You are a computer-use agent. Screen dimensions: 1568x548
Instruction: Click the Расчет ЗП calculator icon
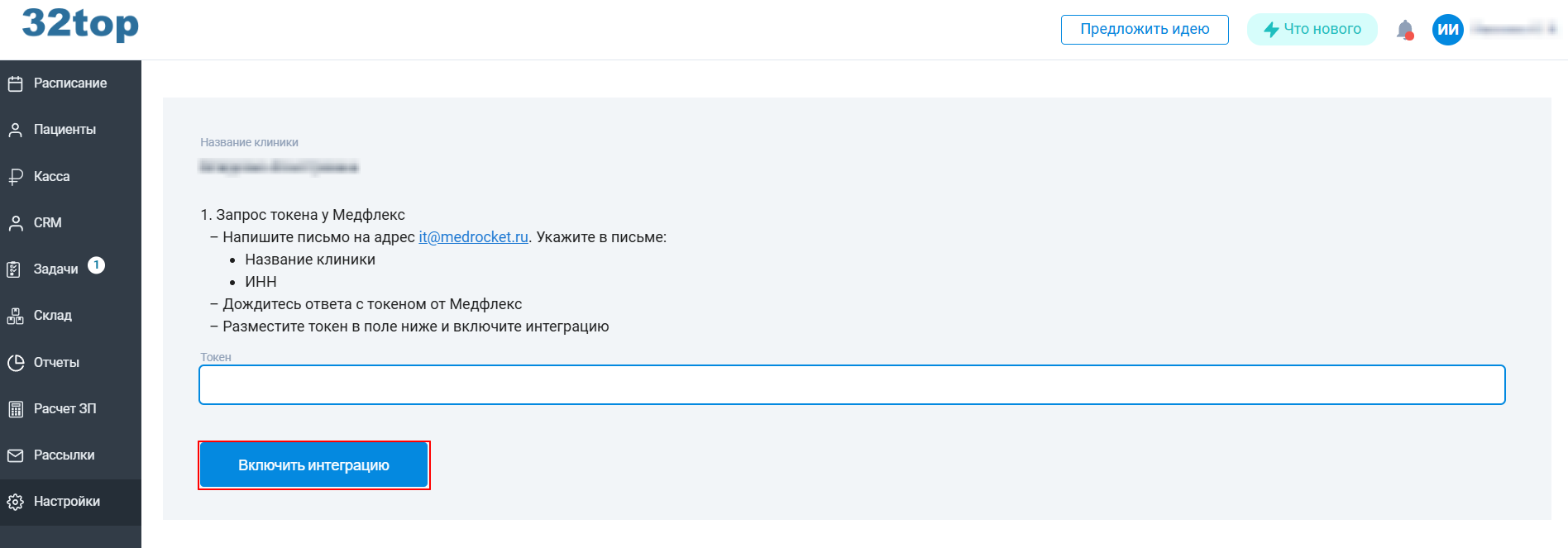click(15, 408)
